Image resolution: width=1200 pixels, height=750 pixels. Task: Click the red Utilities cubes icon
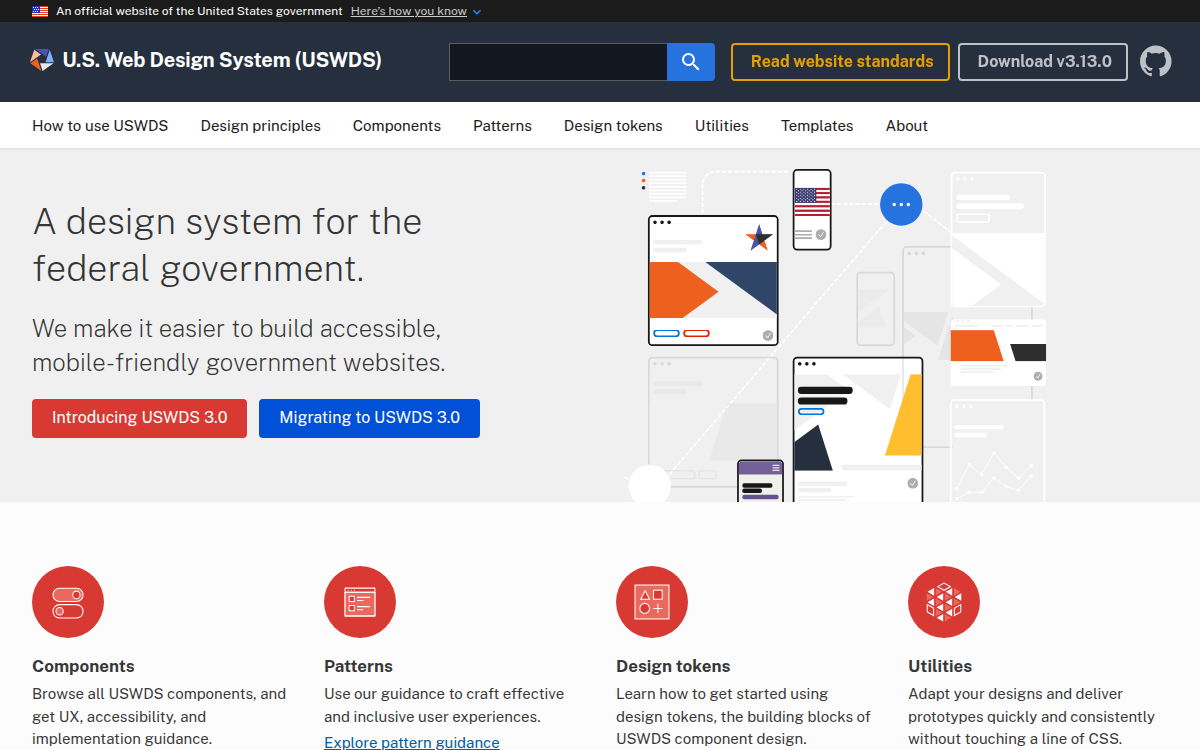[x=944, y=602]
